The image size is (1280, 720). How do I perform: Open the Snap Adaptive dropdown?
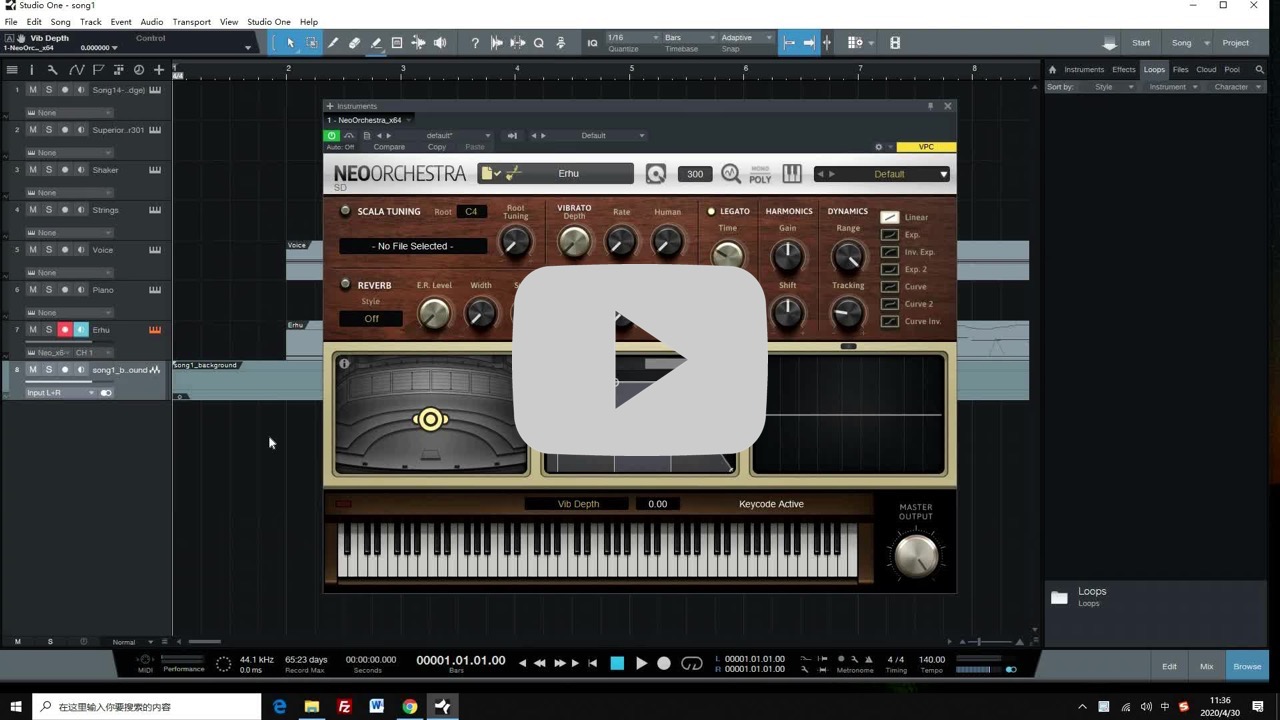(746, 38)
